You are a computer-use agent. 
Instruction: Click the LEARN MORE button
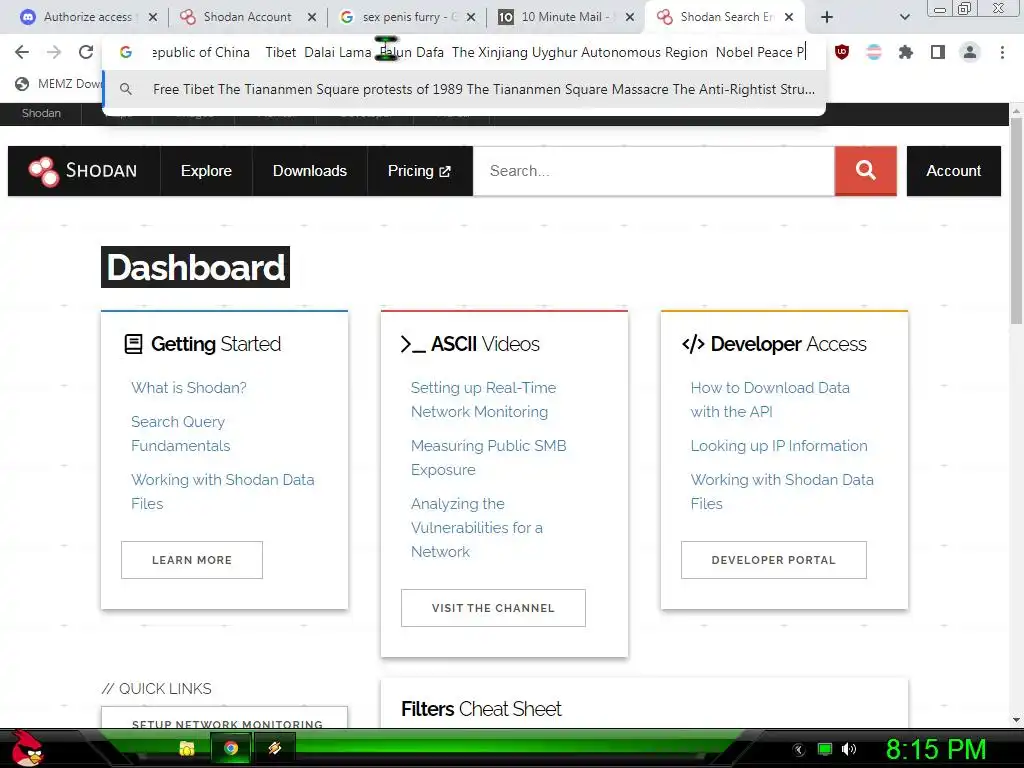pos(192,560)
